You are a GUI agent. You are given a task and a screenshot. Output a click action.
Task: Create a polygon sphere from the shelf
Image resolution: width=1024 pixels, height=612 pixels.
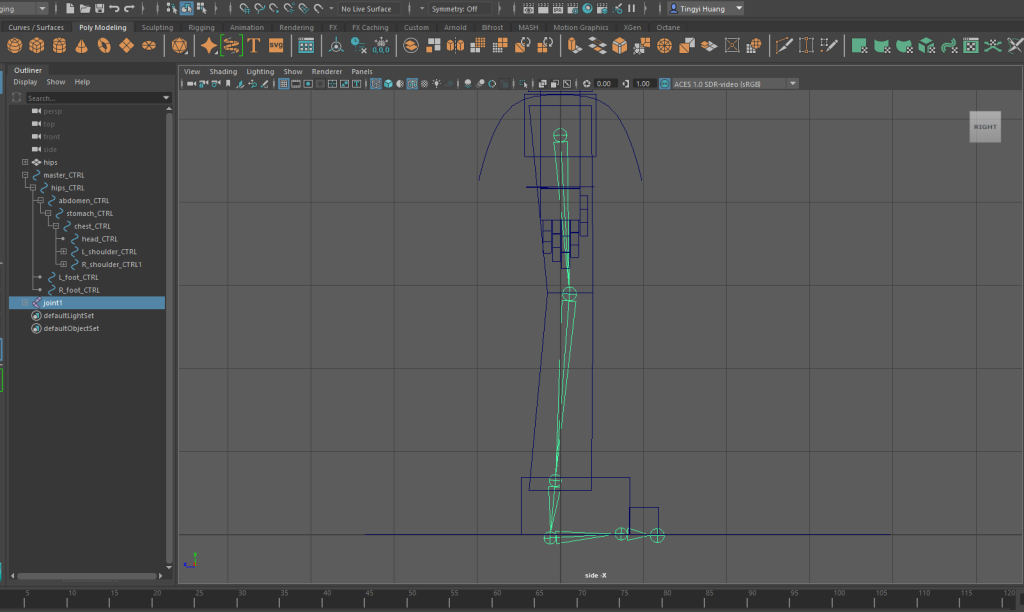(x=14, y=46)
